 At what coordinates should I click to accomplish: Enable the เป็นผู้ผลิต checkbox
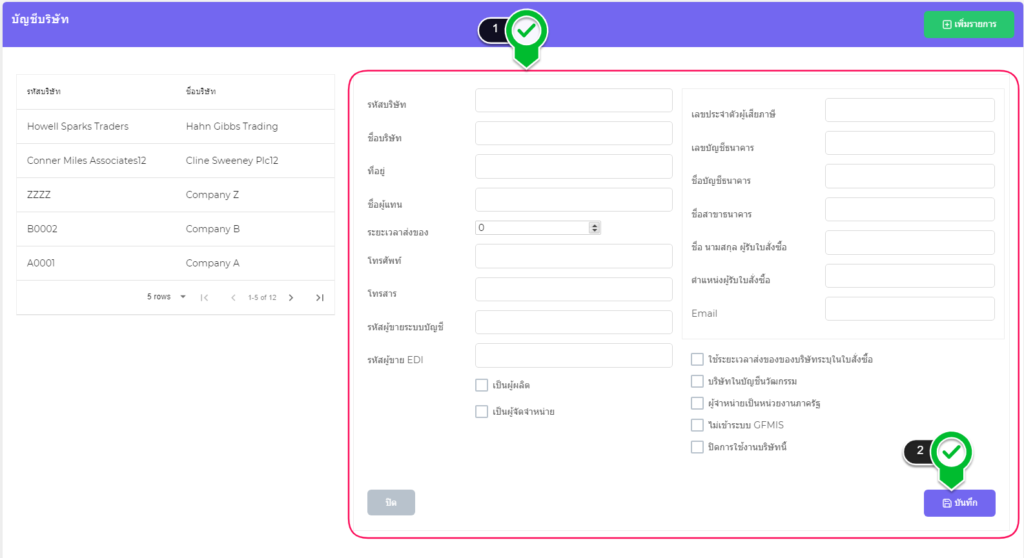(482, 385)
